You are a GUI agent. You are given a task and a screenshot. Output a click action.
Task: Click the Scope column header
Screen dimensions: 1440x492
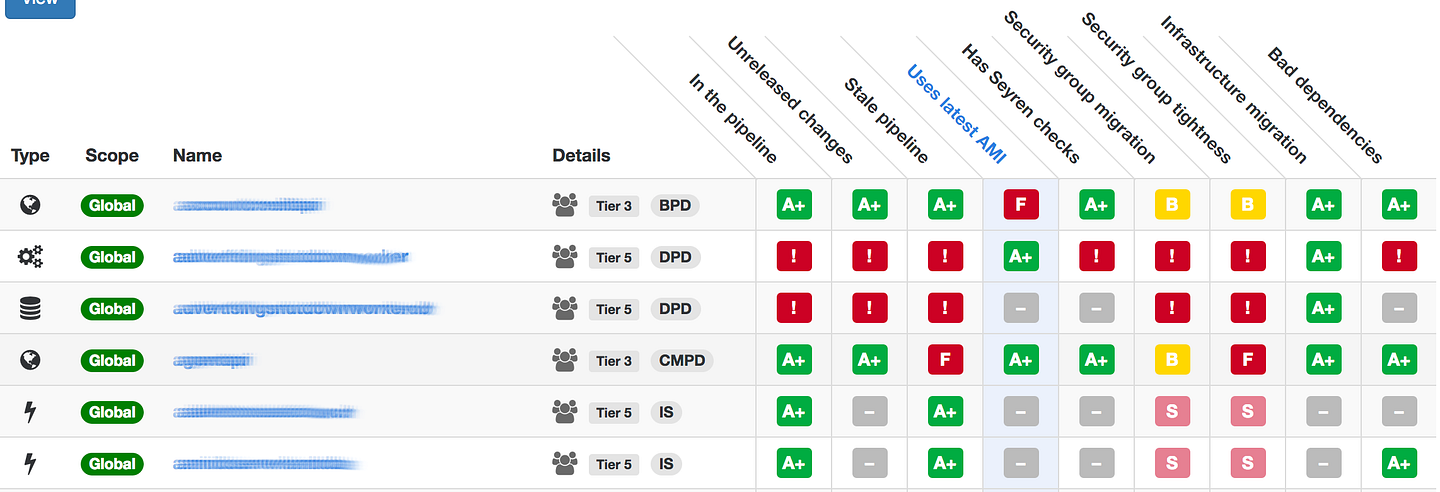pyautogui.click(x=112, y=155)
